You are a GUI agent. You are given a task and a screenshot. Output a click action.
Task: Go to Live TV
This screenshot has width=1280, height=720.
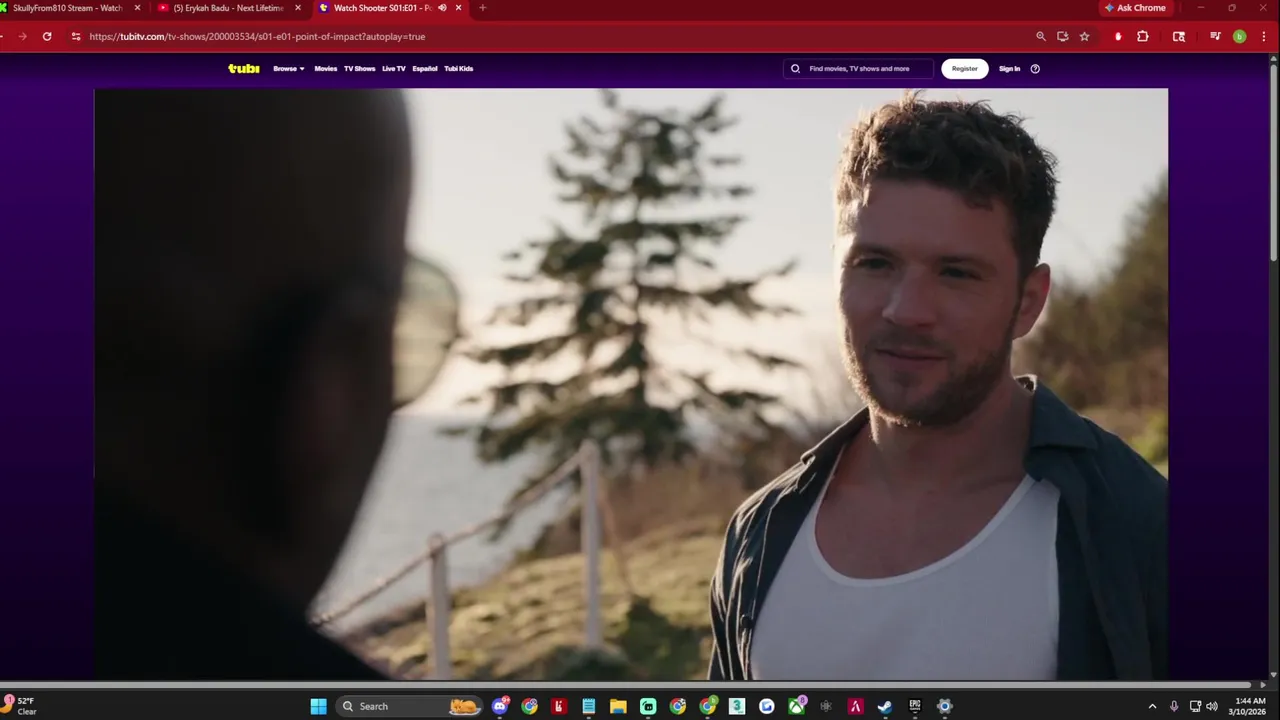pyautogui.click(x=393, y=69)
